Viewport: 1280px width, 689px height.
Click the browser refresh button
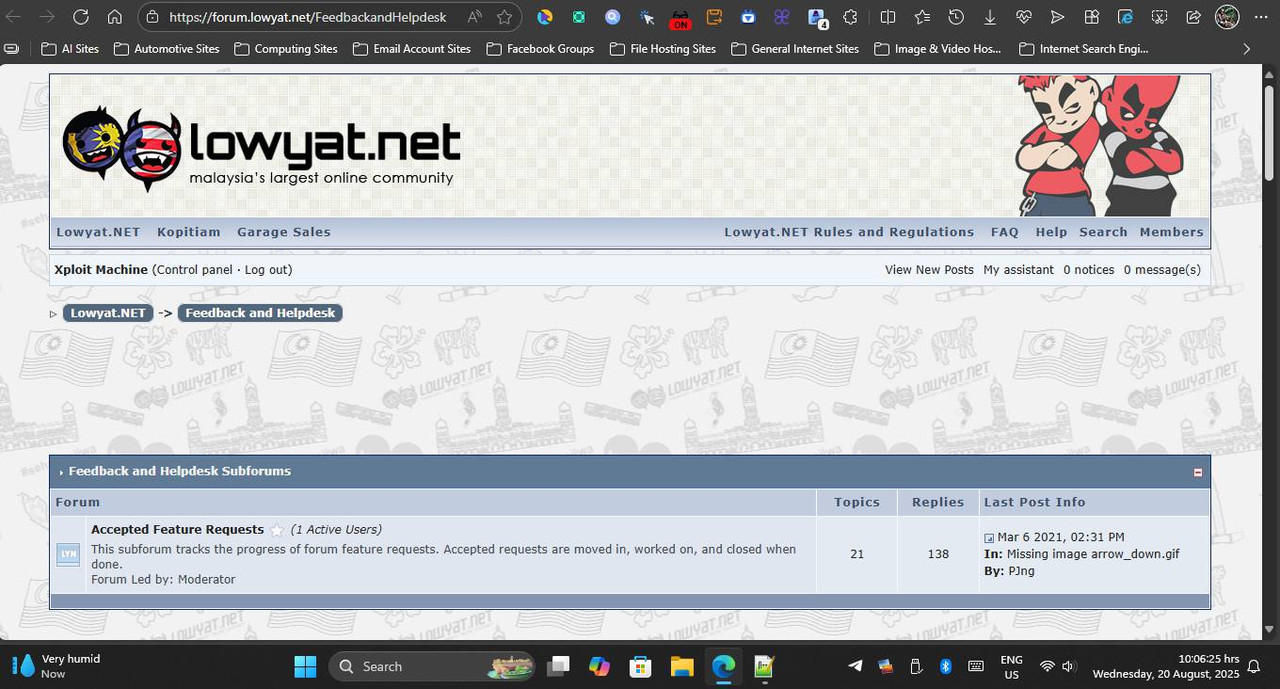[81, 17]
